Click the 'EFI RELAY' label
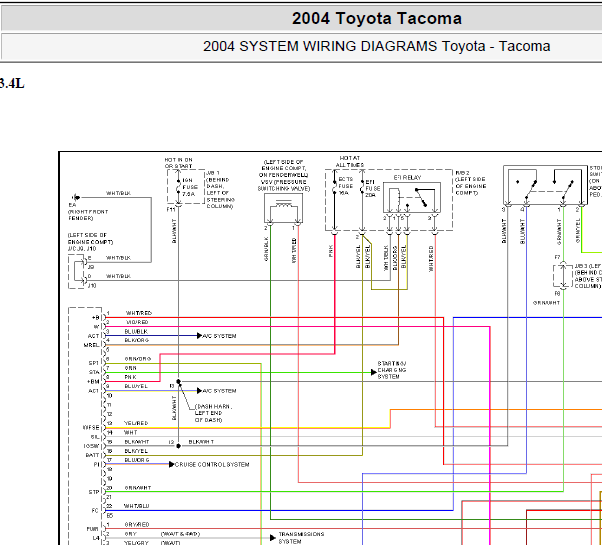 pos(407,177)
